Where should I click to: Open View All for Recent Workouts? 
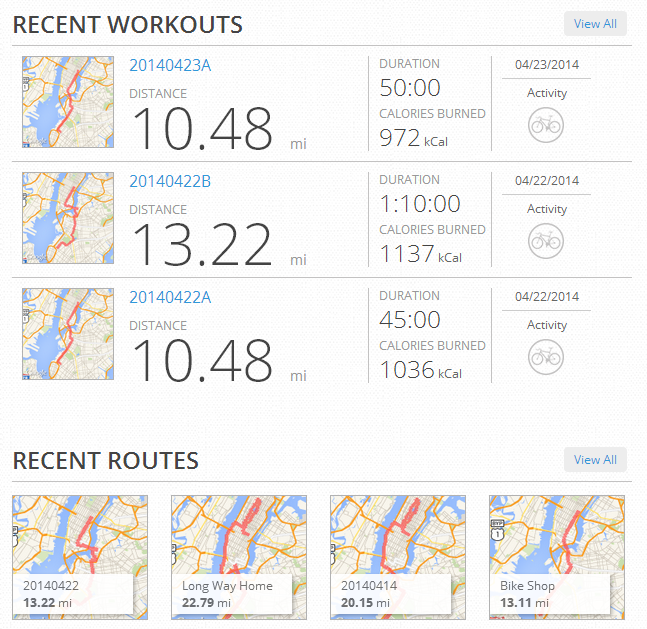click(595, 24)
